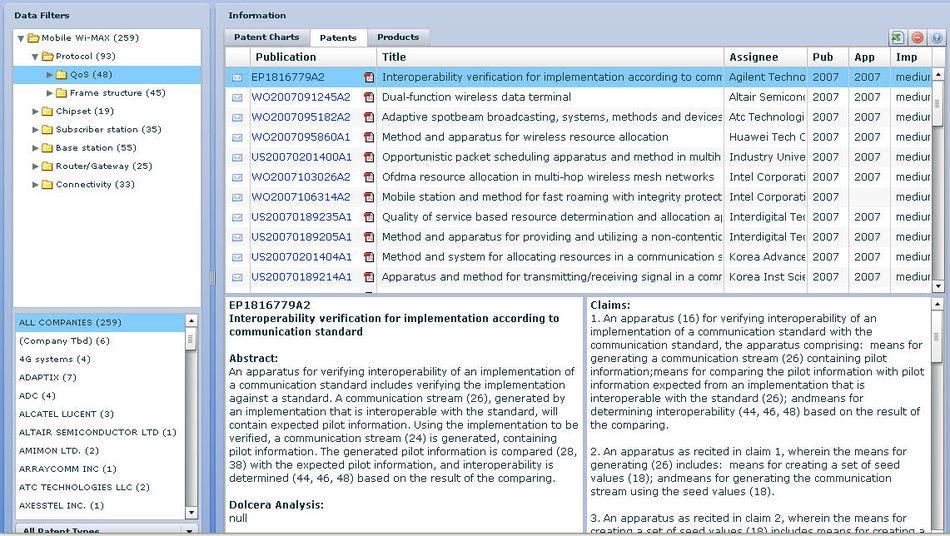Image resolution: width=950 pixels, height=536 pixels.
Task: Click the company list scrollbar down arrow
Action: [191, 512]
